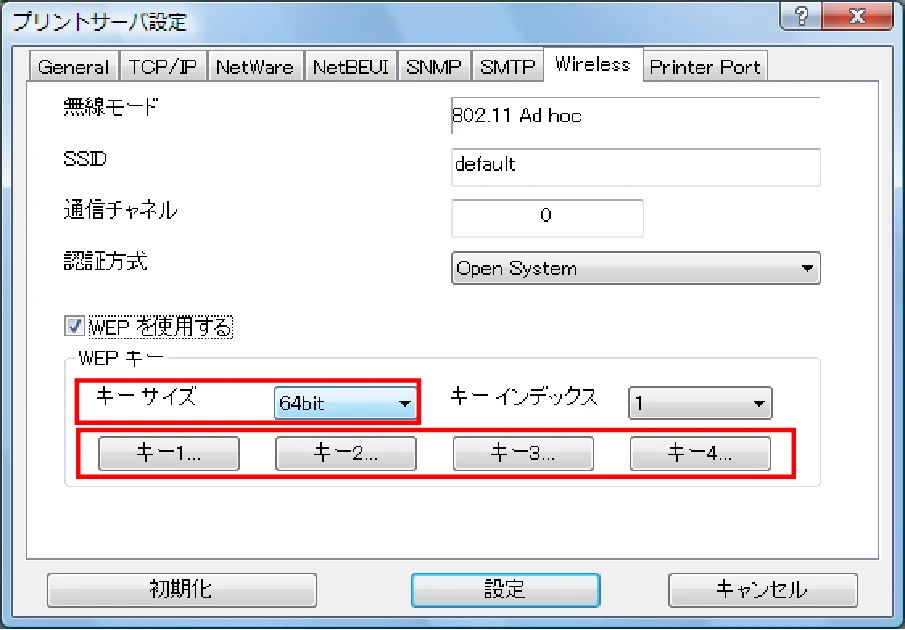905x630 pixels.
Task: Click the 無線モード label
Action: tap(110, 107)
